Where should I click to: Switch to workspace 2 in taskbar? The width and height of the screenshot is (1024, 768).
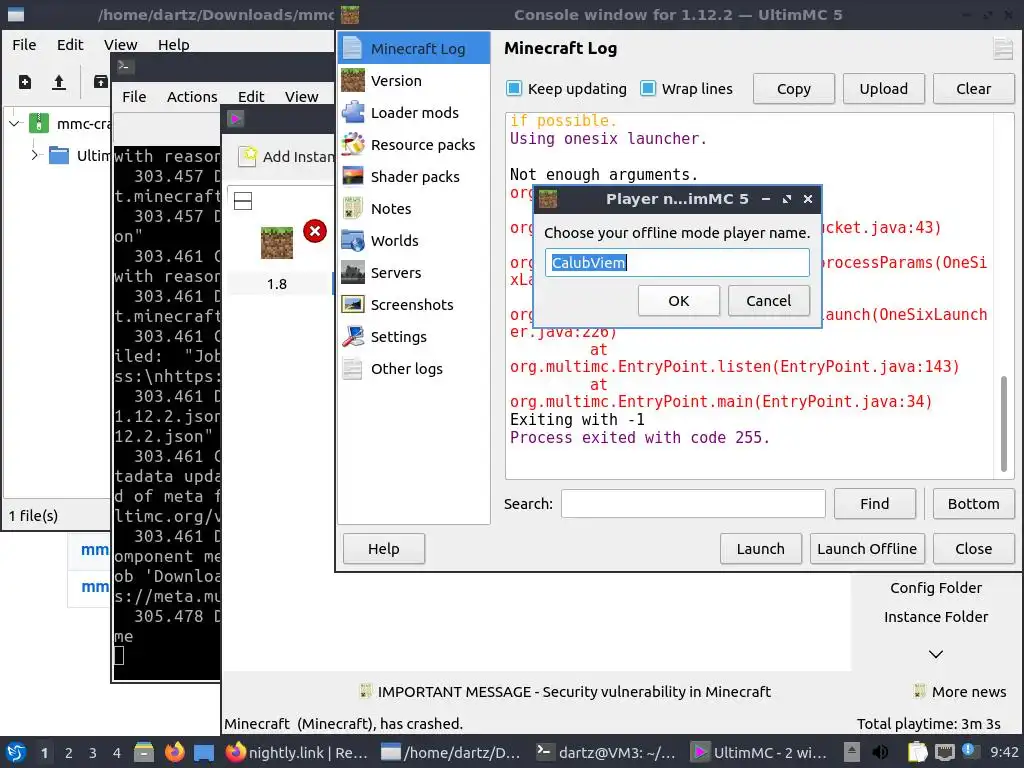point(69,752)
